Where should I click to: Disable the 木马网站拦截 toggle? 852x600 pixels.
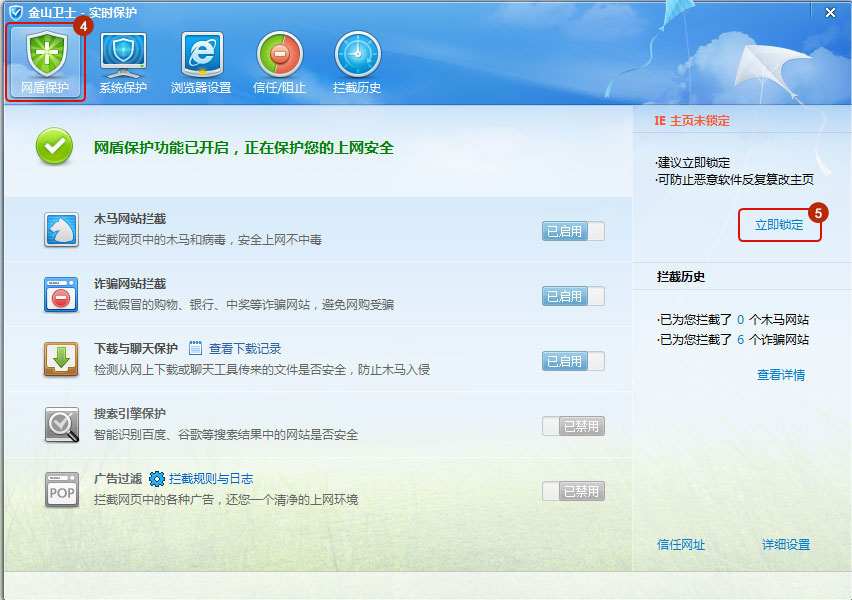573,232
